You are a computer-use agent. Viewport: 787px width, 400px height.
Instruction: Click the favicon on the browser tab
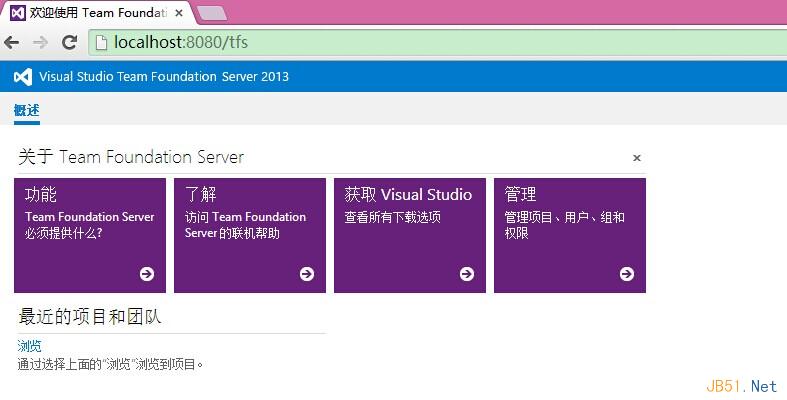point(17,13)
